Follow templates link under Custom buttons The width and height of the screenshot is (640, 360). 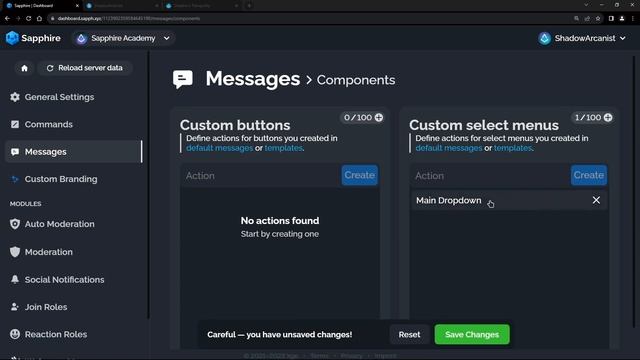[283, 148]
